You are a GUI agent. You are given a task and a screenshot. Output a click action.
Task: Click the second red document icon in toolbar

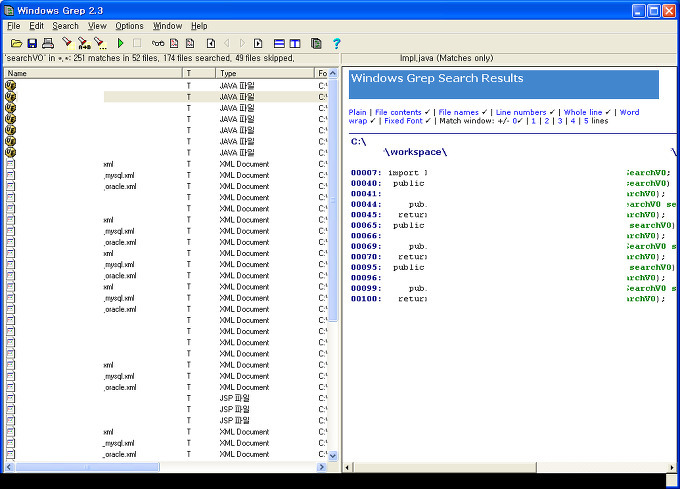190,43
